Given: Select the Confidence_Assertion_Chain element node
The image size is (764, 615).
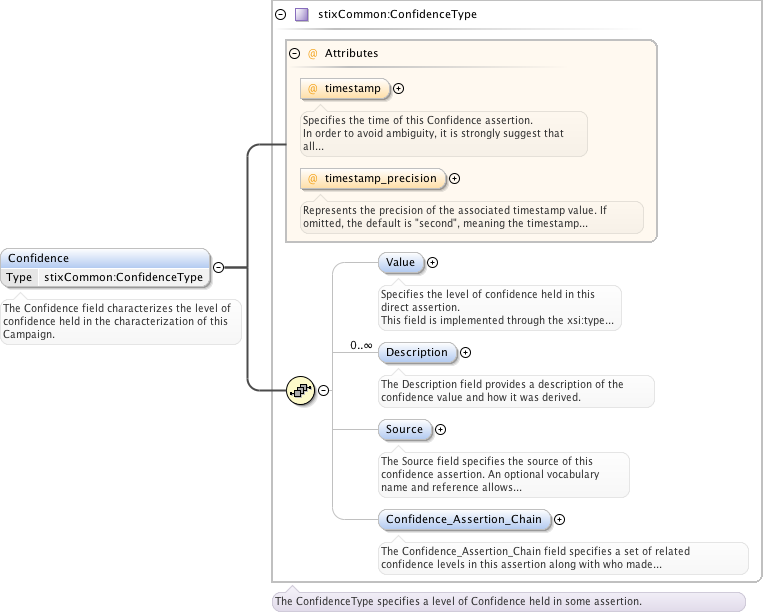Looking at the screenshot, I should (x=464, y=519).
